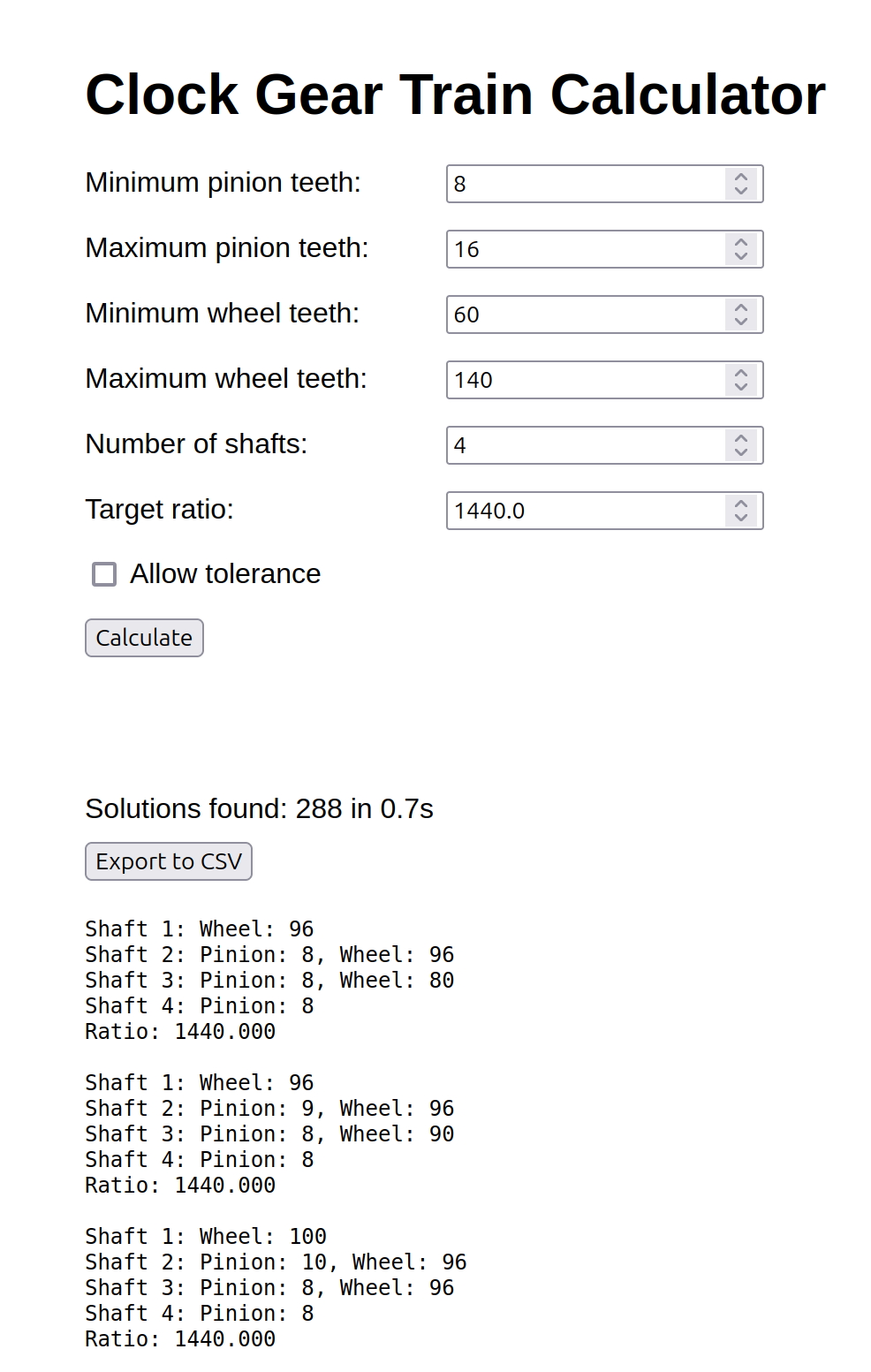This screenshot has width=871, height=1372.
Task: Decrease number of shafts with down arrow
Action: coord(740,452)
